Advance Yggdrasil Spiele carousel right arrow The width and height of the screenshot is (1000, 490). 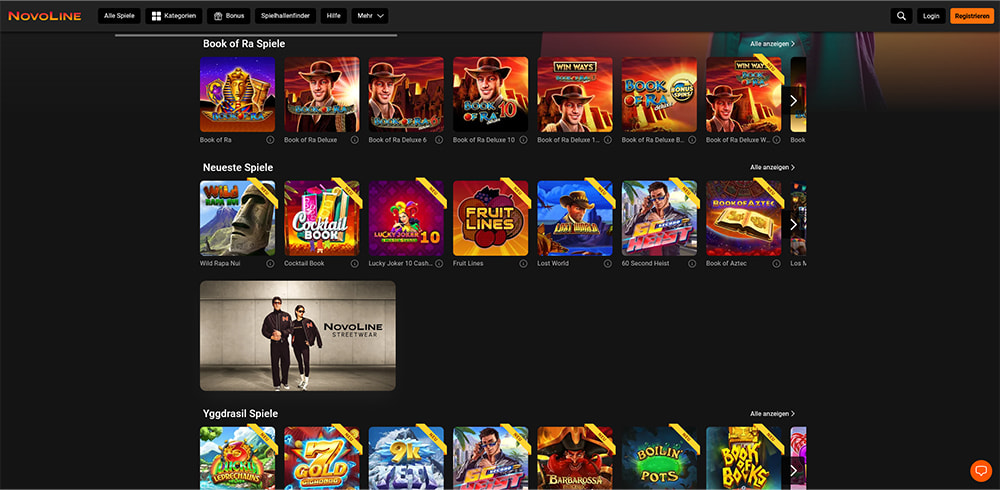coord(794,470)
